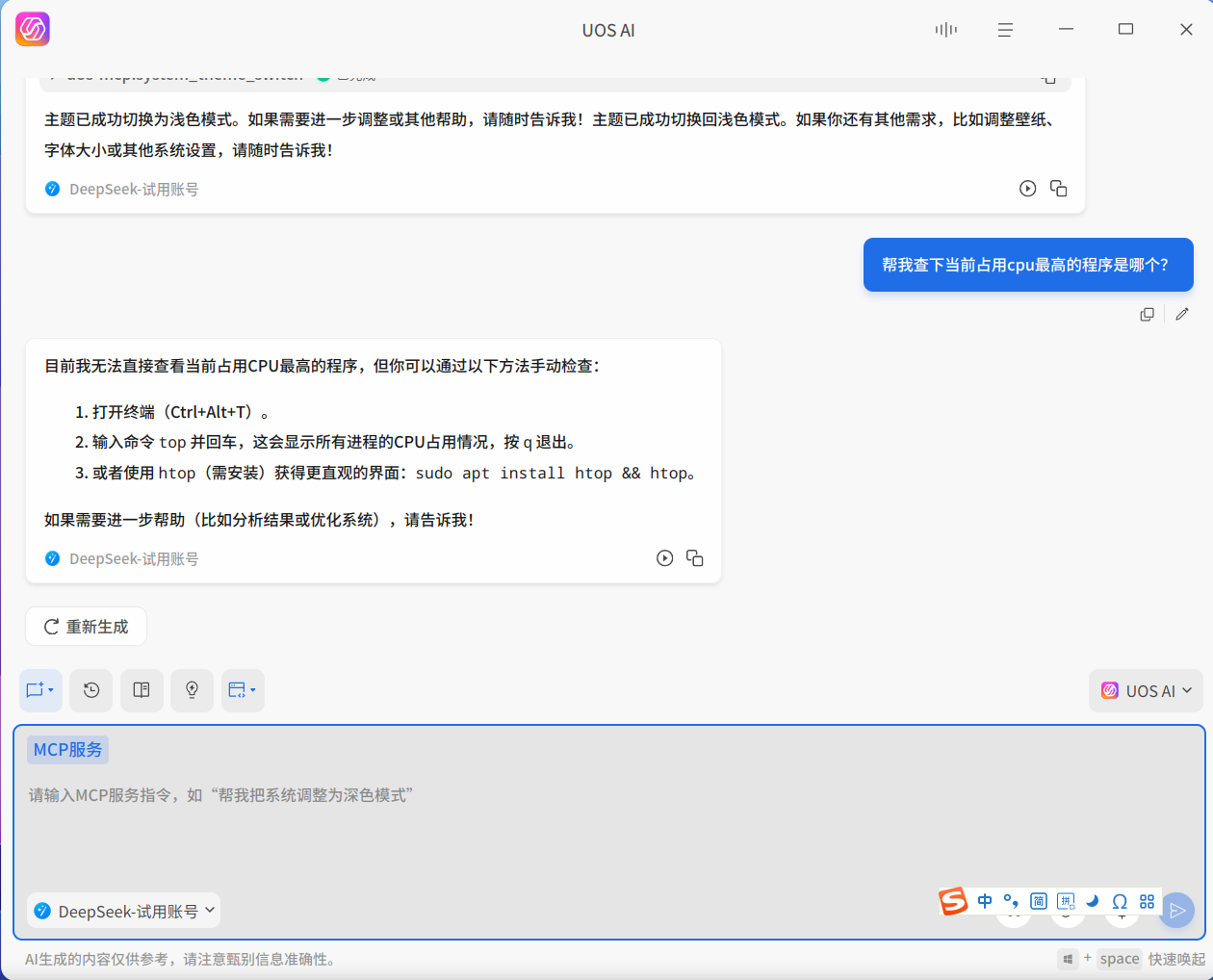Click the 重新生成 regenerate button
This screenshot has height=980, width=1213.
click(86, 627)
